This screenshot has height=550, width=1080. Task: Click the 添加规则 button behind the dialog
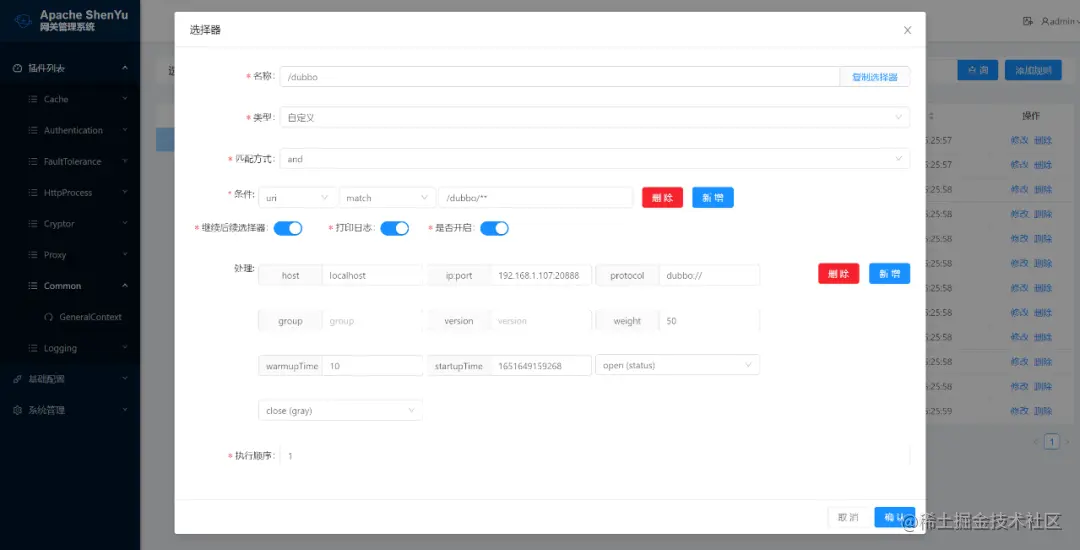(1033, 70)
